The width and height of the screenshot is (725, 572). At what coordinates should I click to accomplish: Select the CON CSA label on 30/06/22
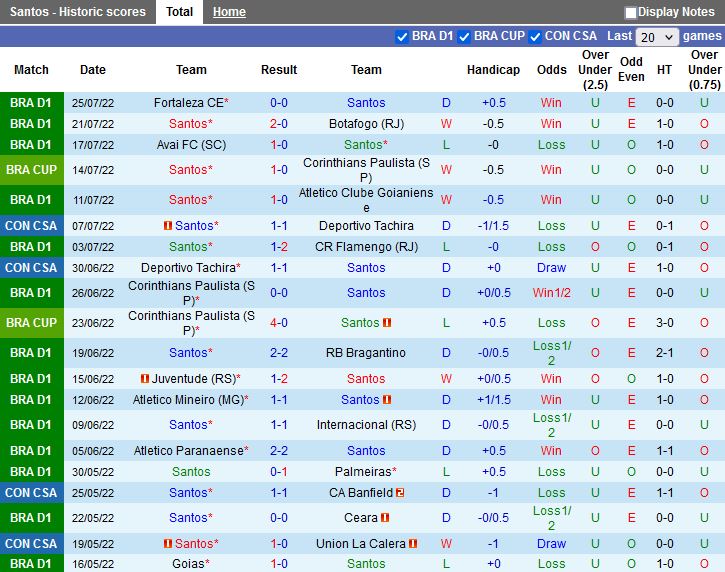pos(31,268)
